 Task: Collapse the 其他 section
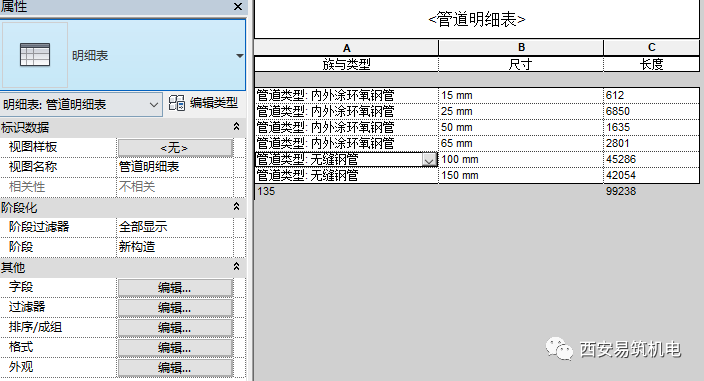pyautogui.click(x=237, y=267)
